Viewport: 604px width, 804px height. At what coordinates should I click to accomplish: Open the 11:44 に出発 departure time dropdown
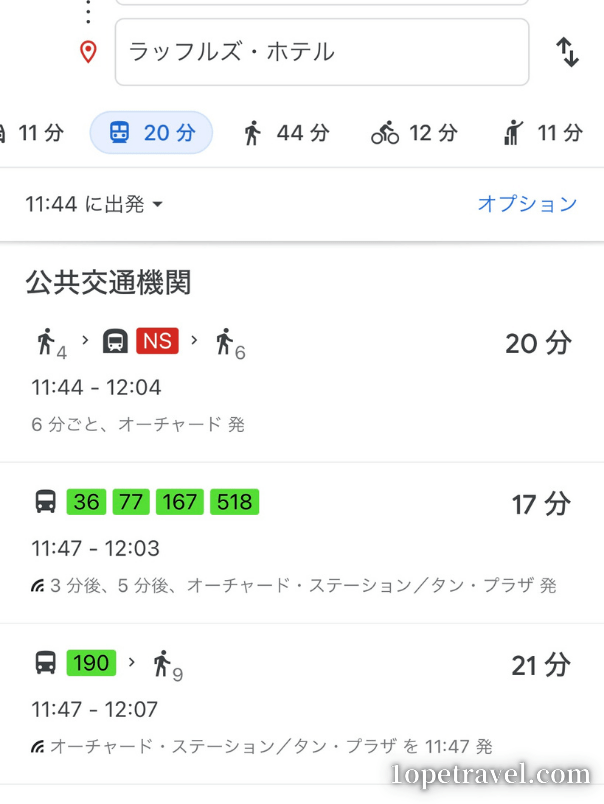point(94,204)
